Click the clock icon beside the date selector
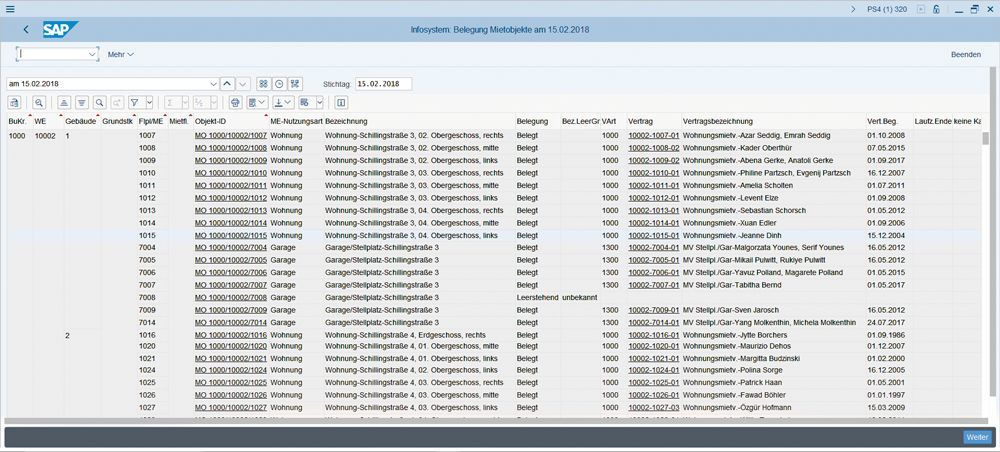 [280, 83]
